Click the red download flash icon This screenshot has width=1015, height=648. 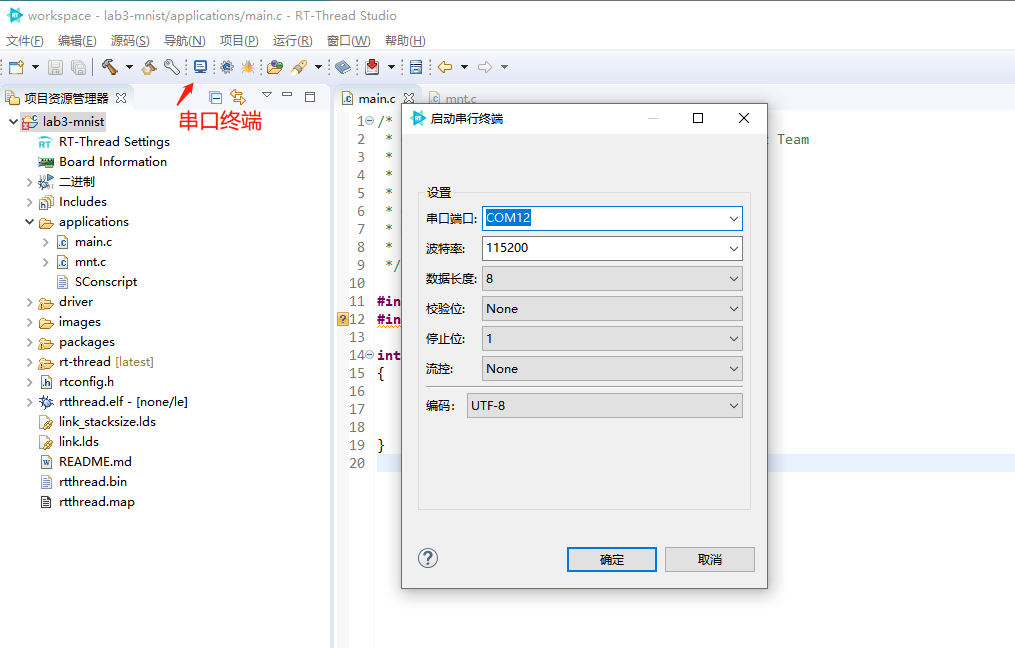pyautogui.click(x=372, y=66)
